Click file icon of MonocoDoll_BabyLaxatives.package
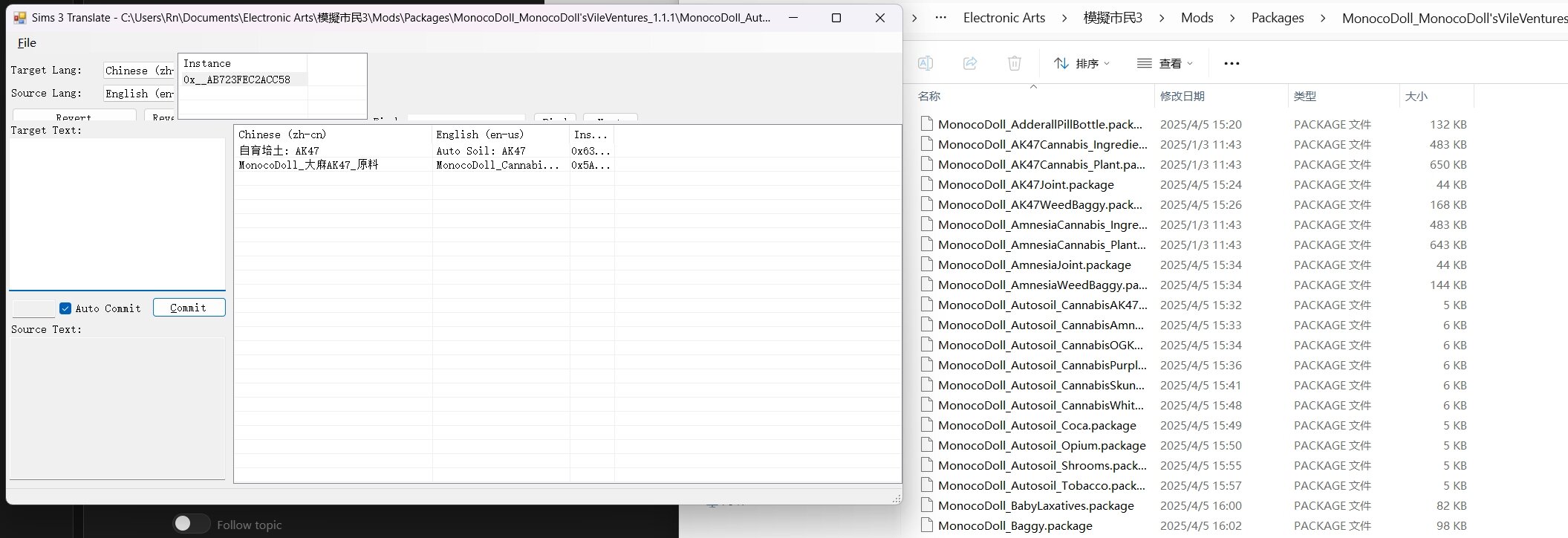The image size is (1568, 538). (x=926, y=505)
